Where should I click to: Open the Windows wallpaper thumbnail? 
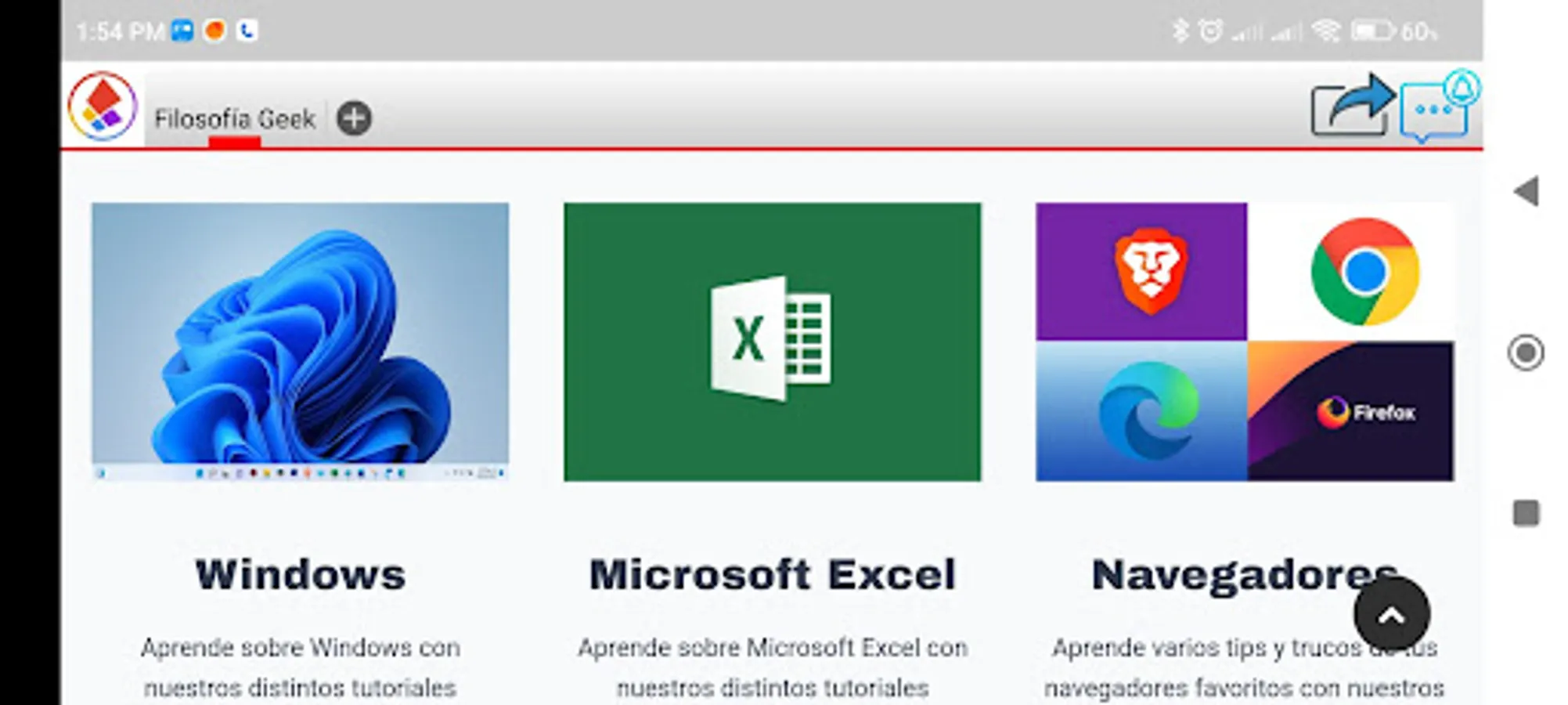pos(300,342)
